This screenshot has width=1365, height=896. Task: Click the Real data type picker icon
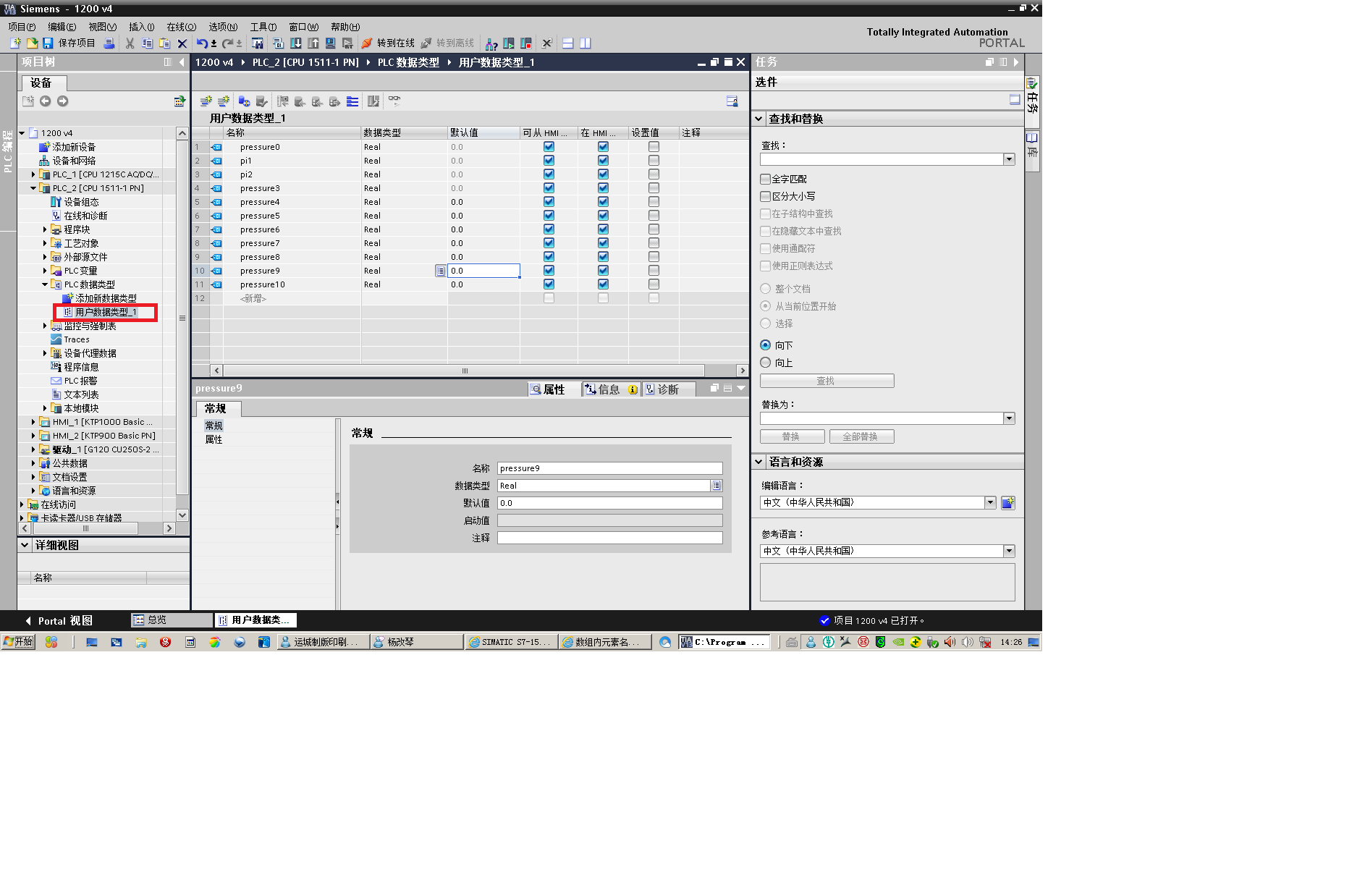click(x=717, y=486)
